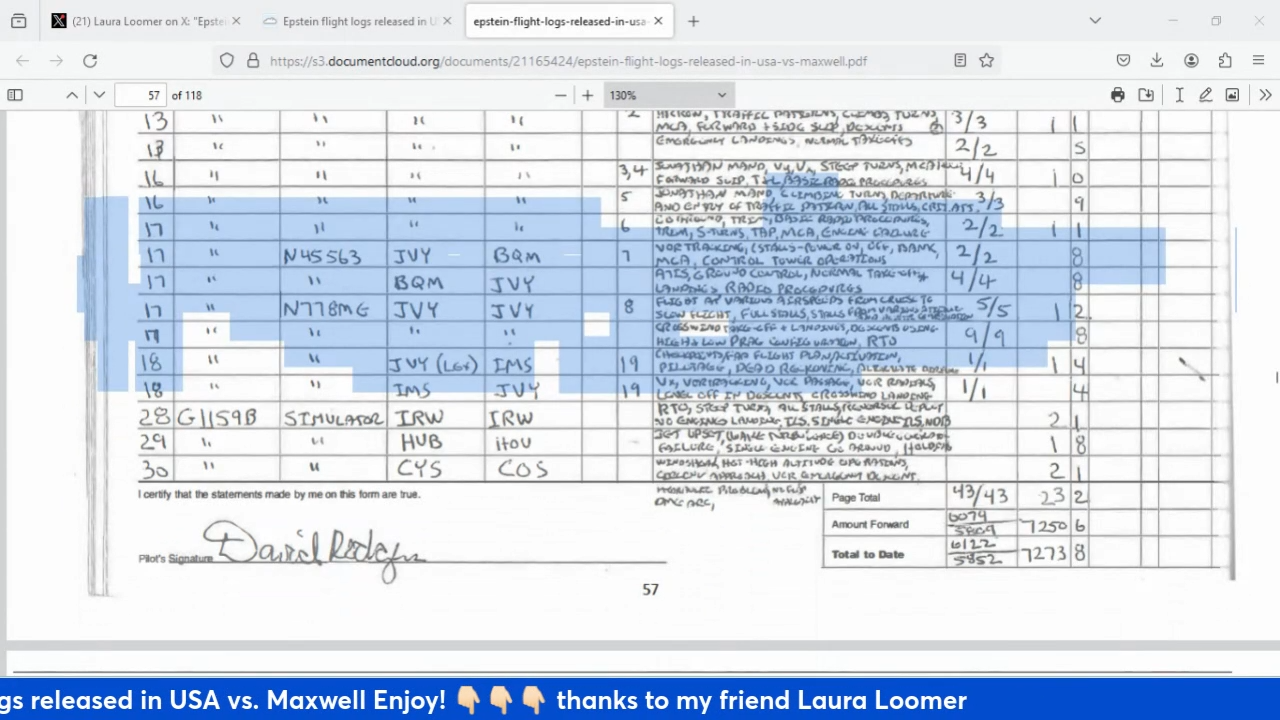Image resolution: width=1280 pixels, height=720 pixels.
Task: Open the zoom level 130% dropdown
Action: pyautogui.click(x=667, y=94)
